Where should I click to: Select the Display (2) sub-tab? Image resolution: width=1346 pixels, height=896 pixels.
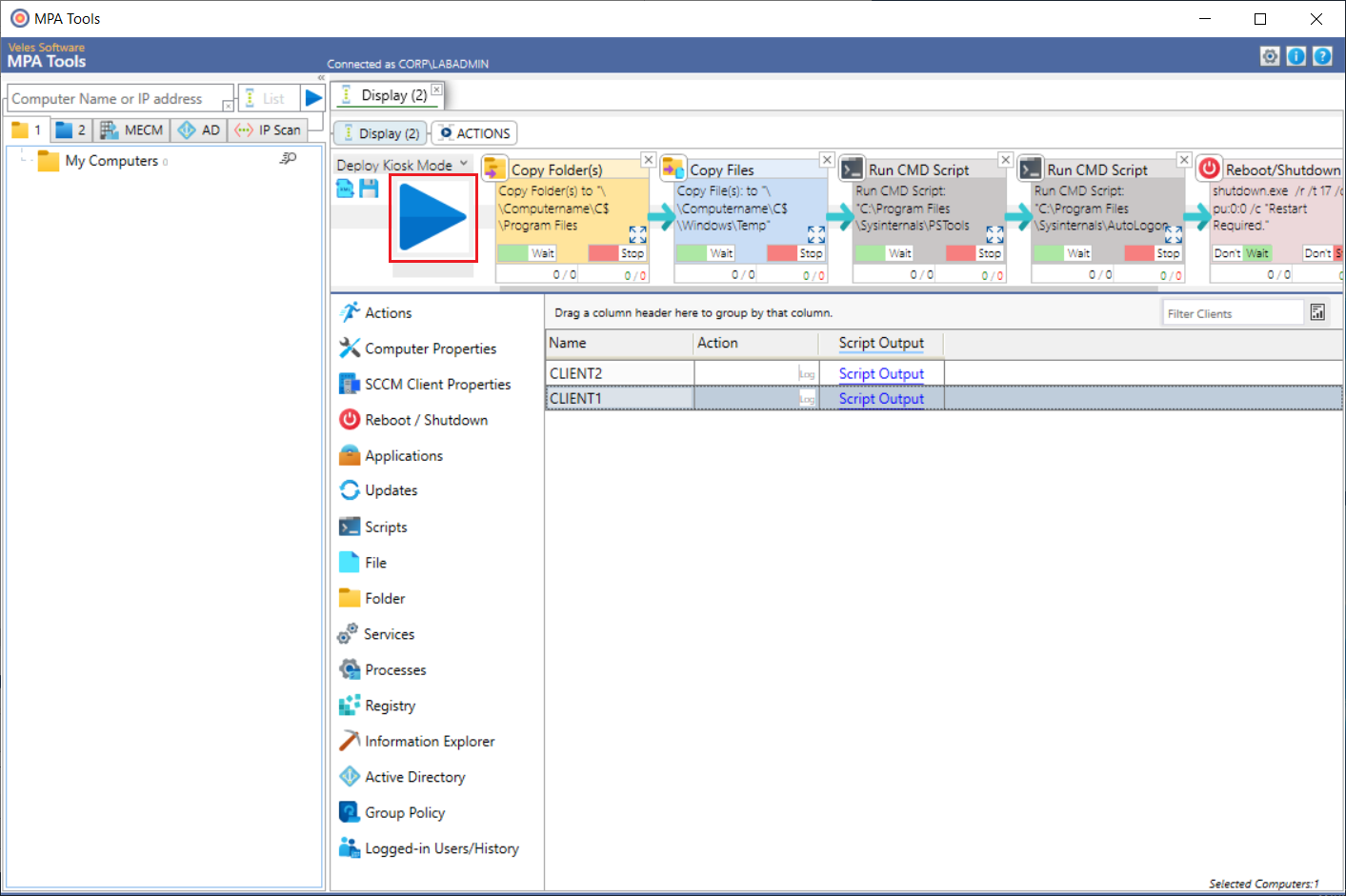tap(381, 133)
